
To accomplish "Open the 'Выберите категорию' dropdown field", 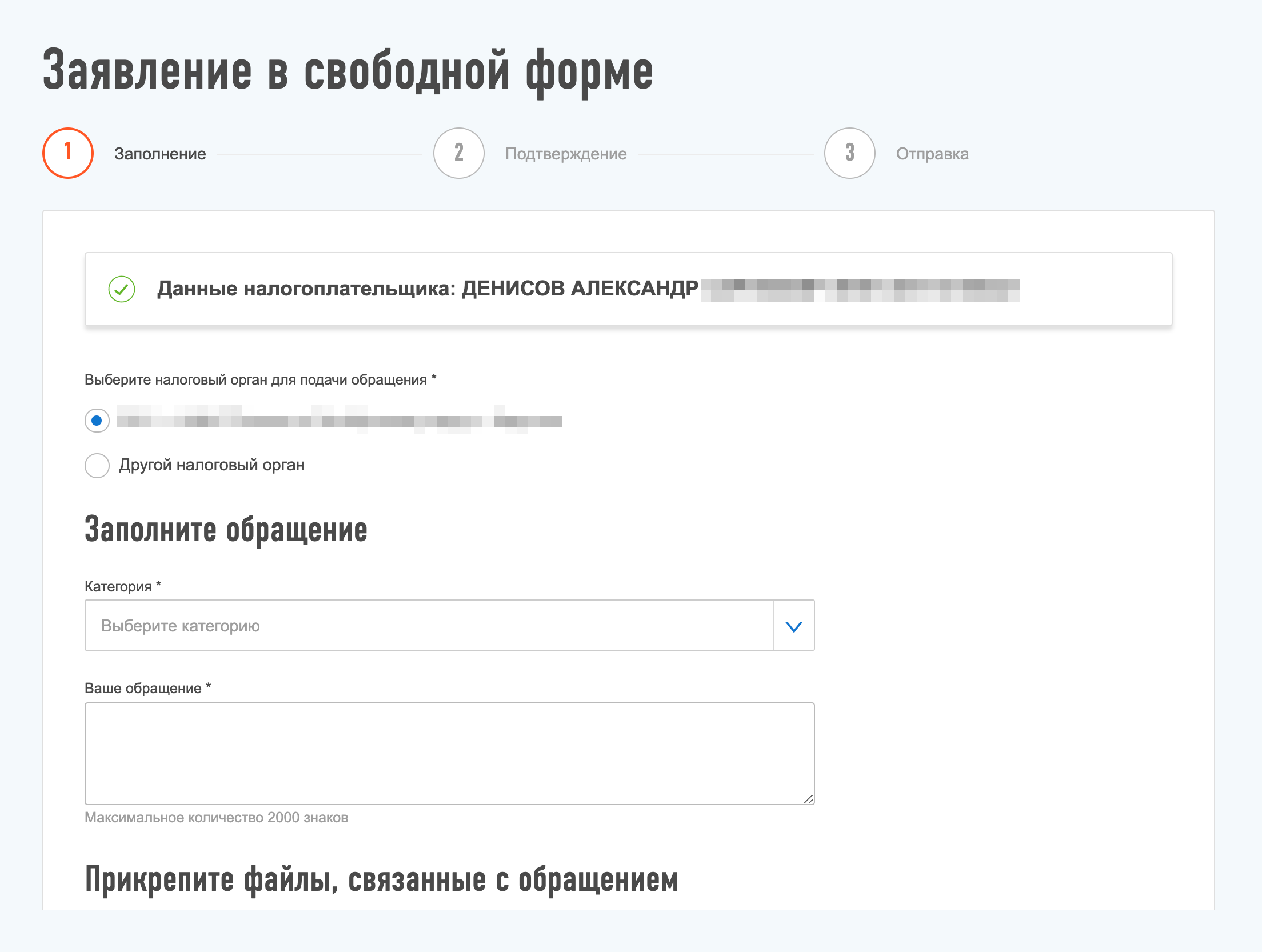I will click(x=450, y=625).
